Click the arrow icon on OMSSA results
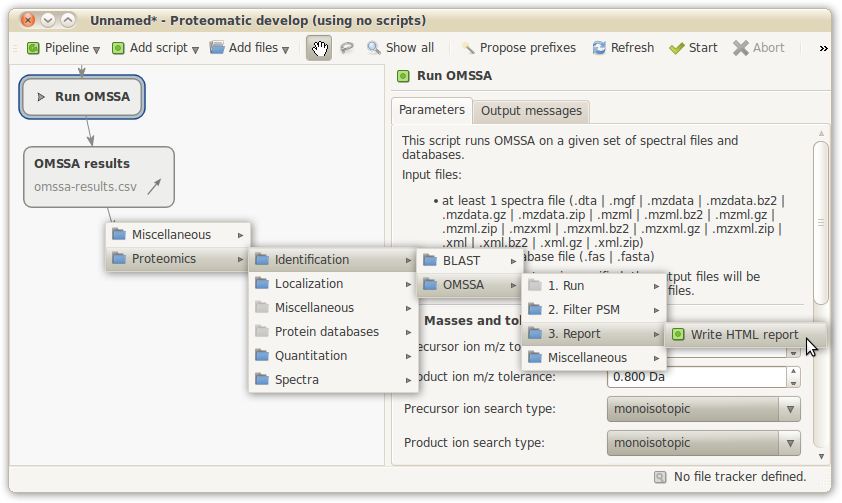 (x=154, y=186)
